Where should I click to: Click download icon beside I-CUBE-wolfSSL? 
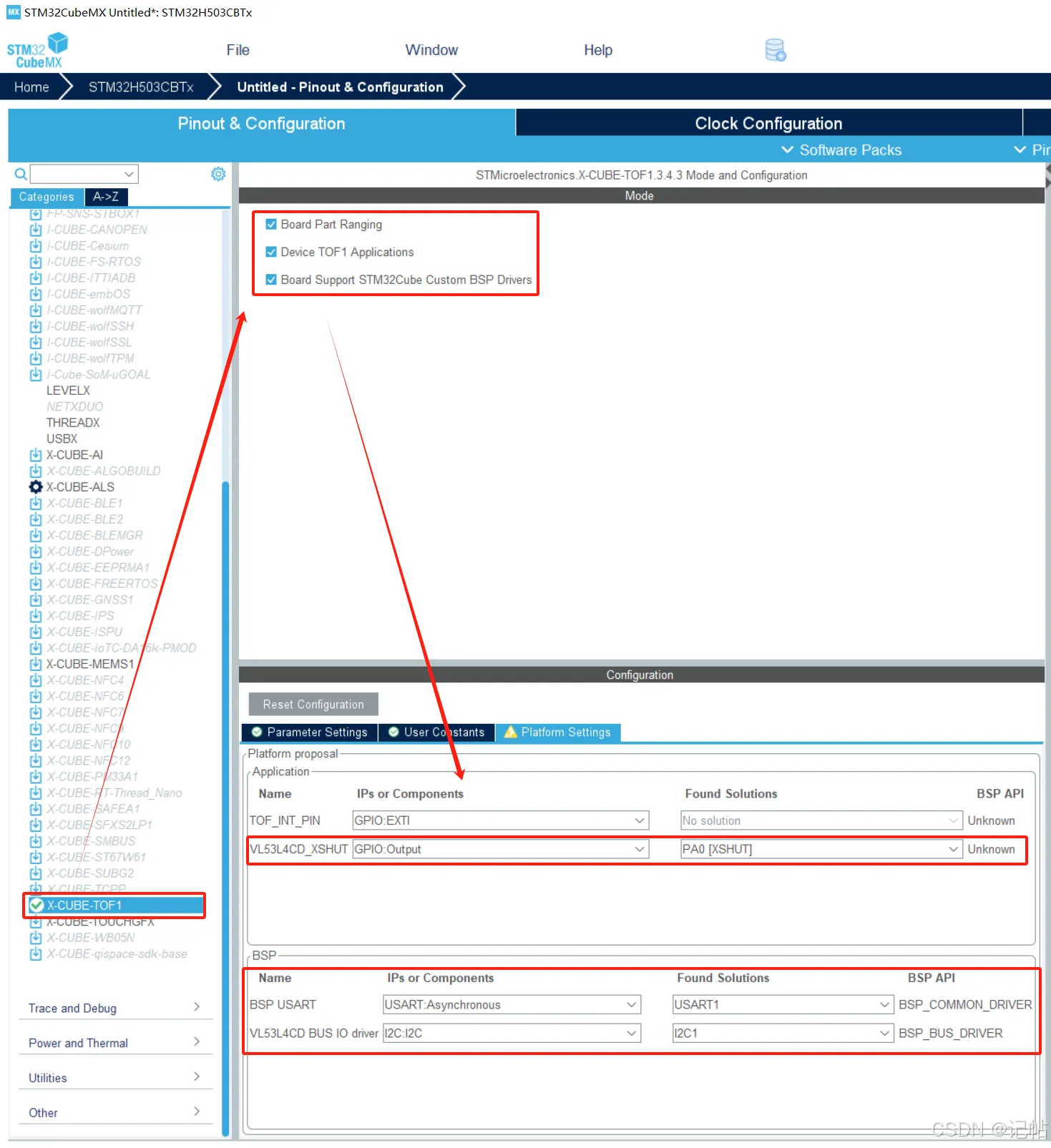36,343
